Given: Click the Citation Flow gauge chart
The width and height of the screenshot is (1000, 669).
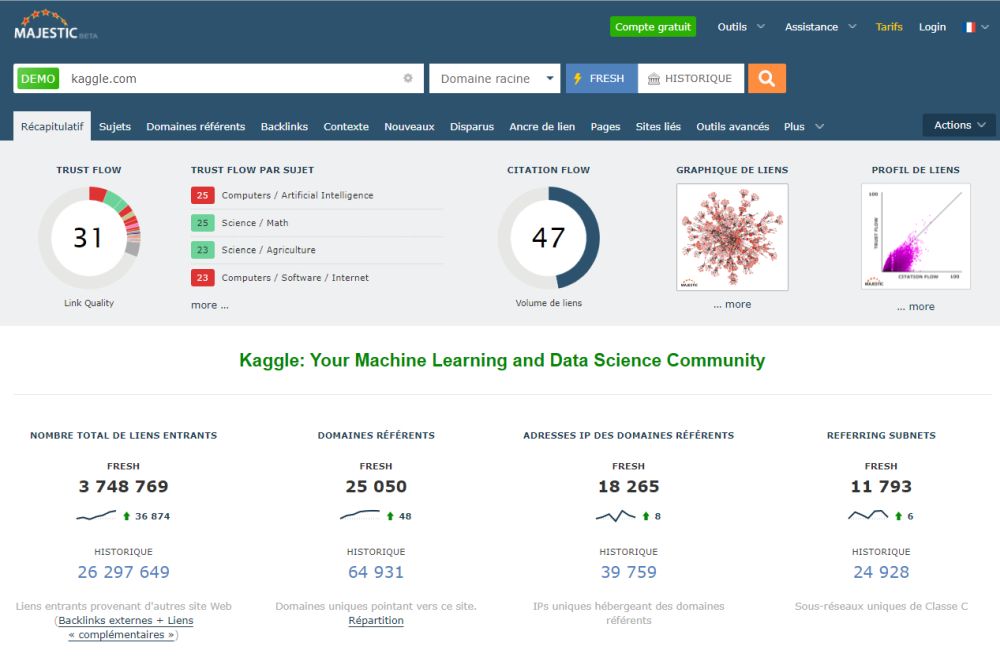Looking at the screenshot, I should (x=548, y=237).
